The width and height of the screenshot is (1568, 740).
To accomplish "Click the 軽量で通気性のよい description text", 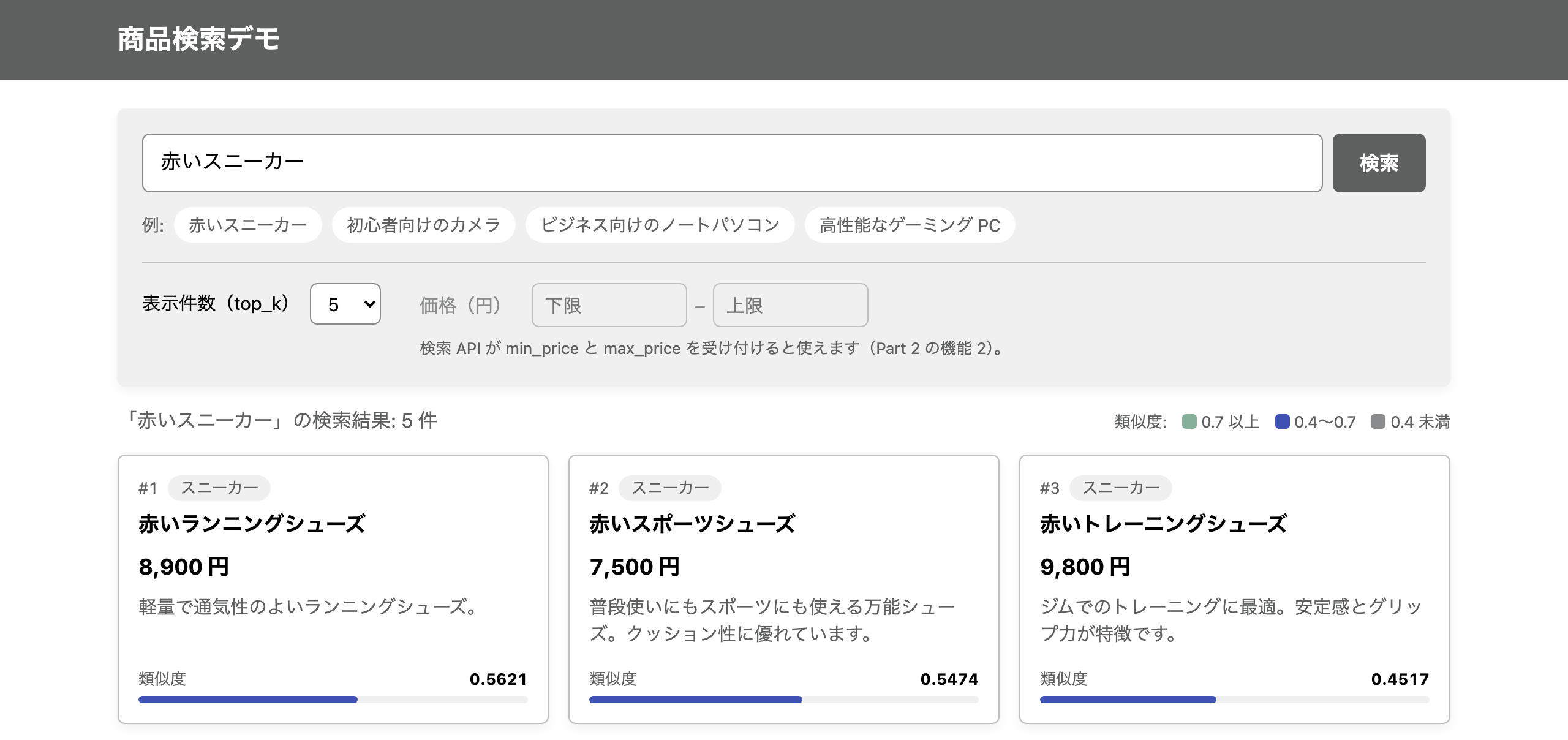I will [308, 606].
